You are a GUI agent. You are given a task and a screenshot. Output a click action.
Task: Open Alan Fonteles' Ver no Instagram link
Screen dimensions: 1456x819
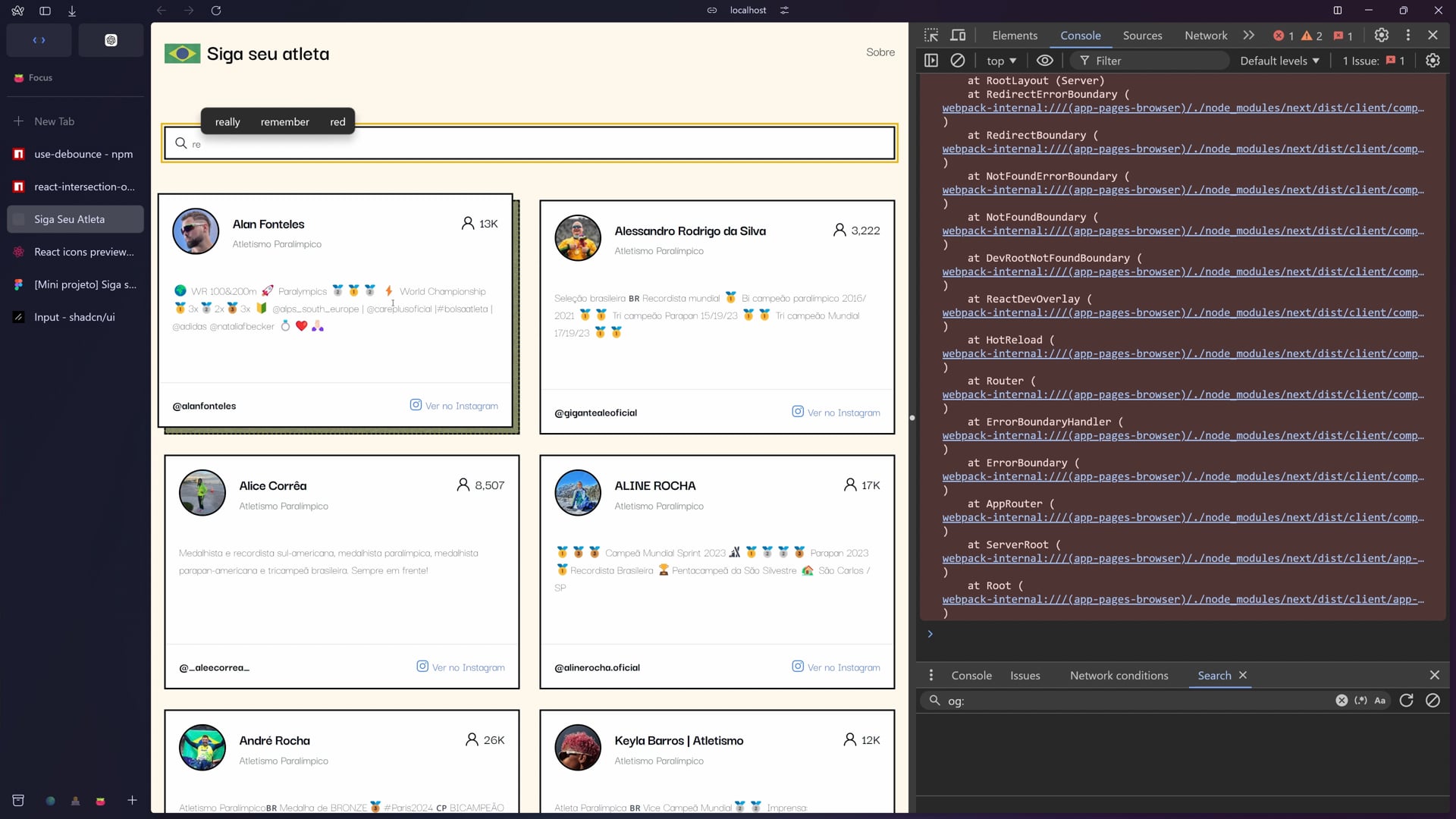[454, 406]
